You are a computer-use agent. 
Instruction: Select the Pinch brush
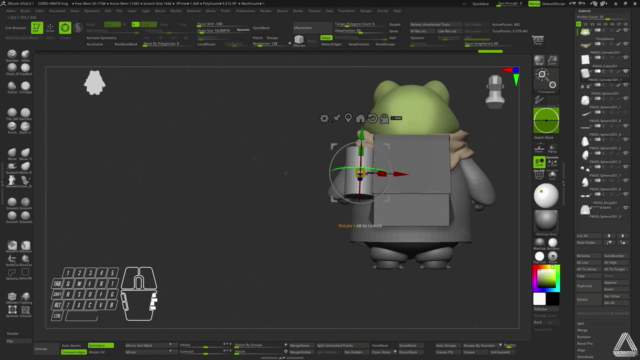pyautogui.click(x=12, y=127)
